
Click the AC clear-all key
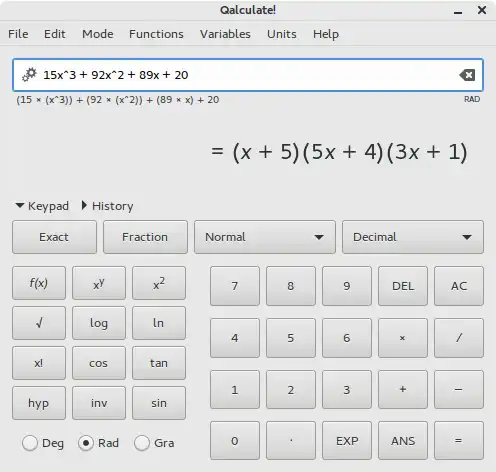459,286
